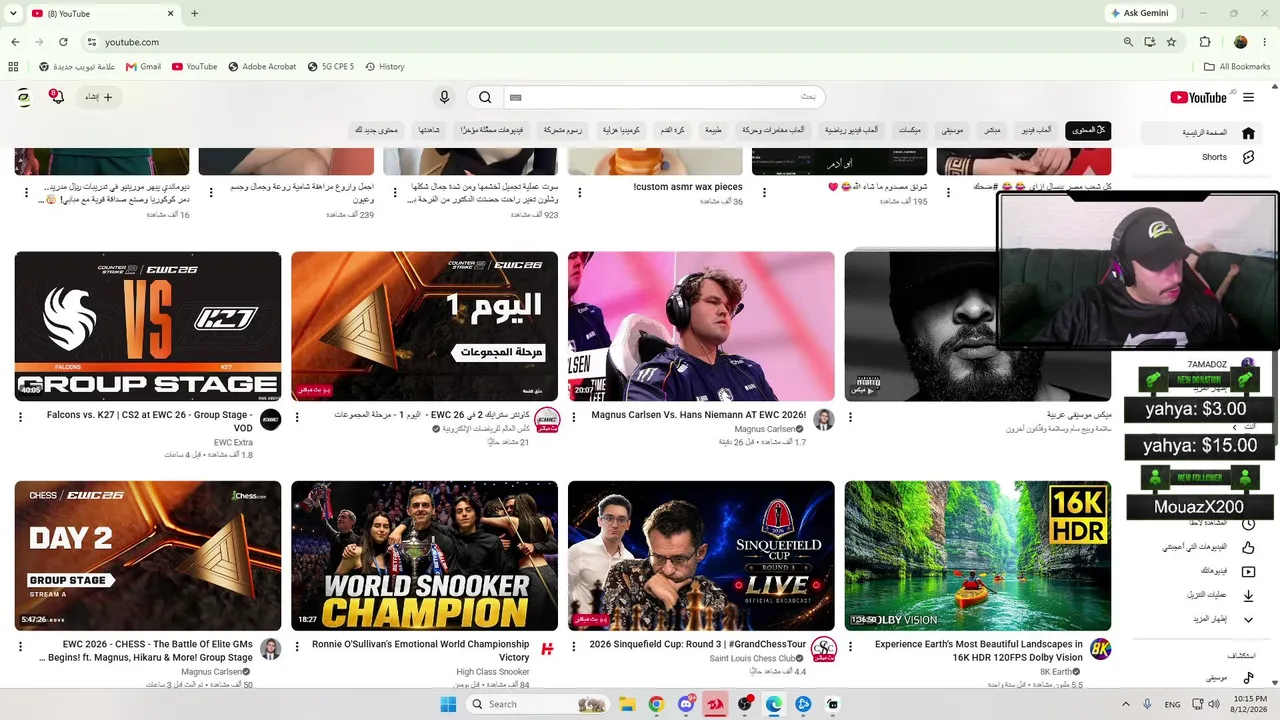Expand the sidebar with the show-more chevron
Screen dimensions: 1280x720
point(1248,619)
